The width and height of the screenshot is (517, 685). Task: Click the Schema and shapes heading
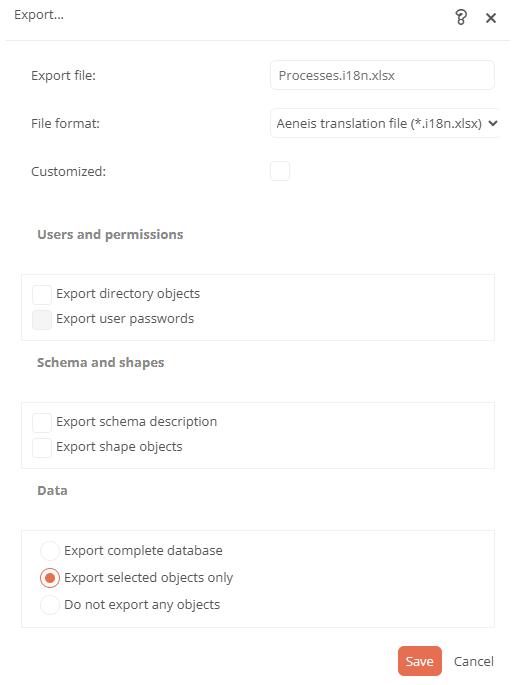[101, 363]
